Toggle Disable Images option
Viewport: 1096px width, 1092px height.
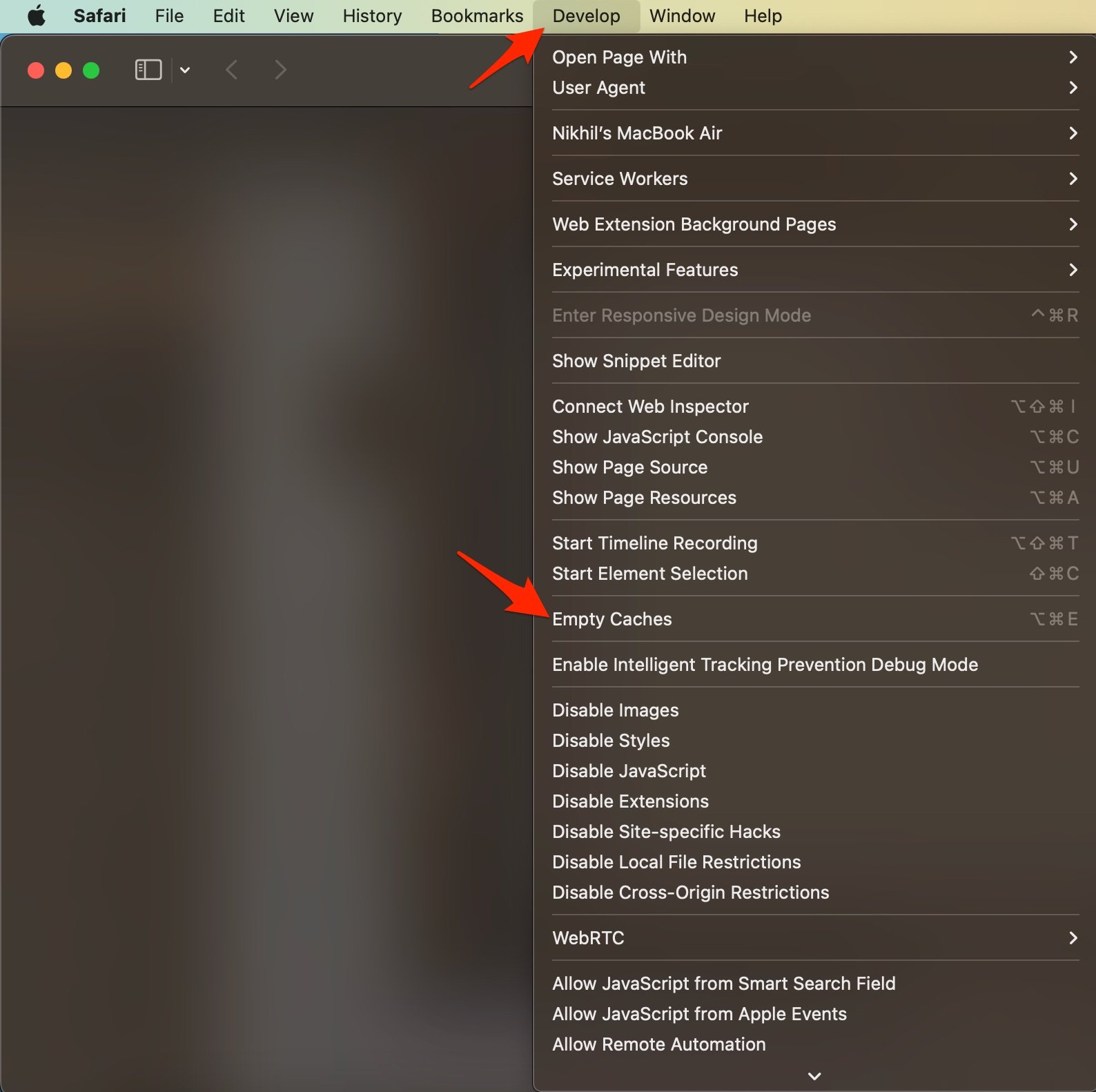tap(615, 710)
